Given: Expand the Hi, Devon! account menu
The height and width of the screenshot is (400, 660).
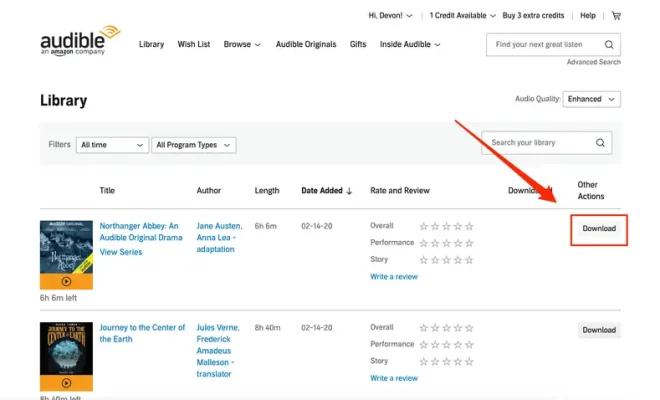Looking at the screenshot, I should [x=390, y=16].
